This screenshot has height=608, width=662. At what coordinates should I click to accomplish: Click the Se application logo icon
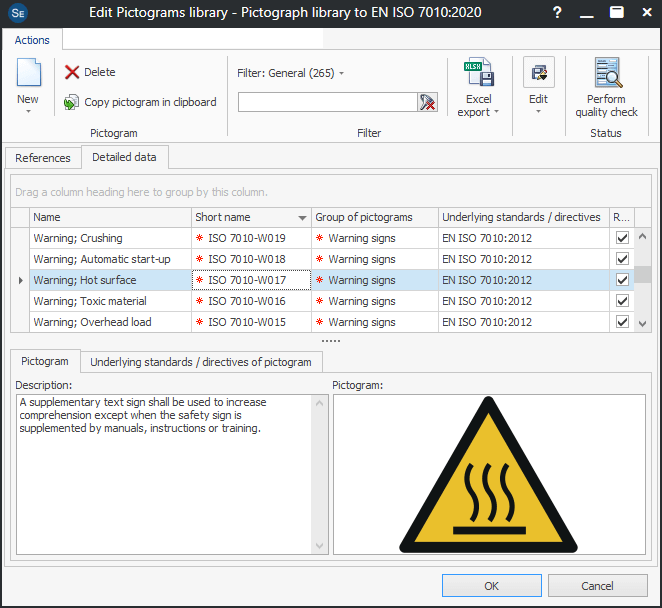[18, 13]
